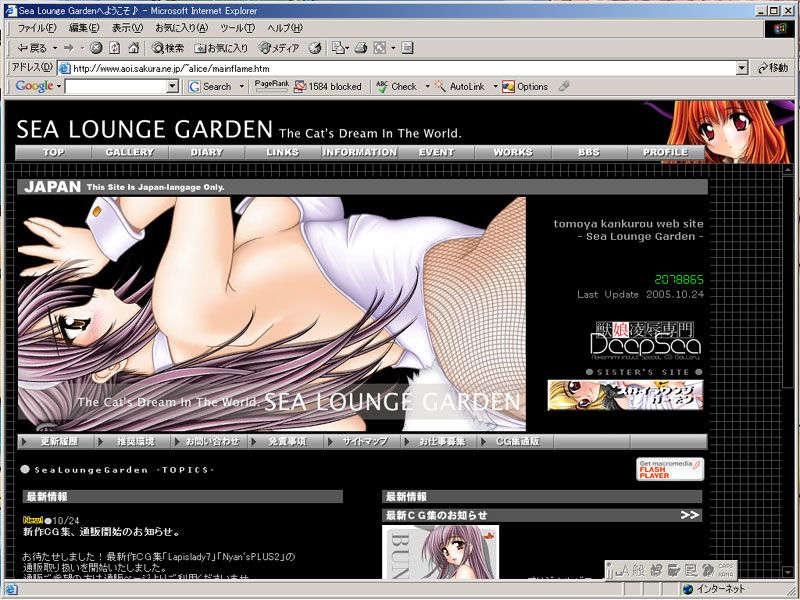Expand the Mail button dropdown arrow
The image size is (800, 600).
[347, 48]
